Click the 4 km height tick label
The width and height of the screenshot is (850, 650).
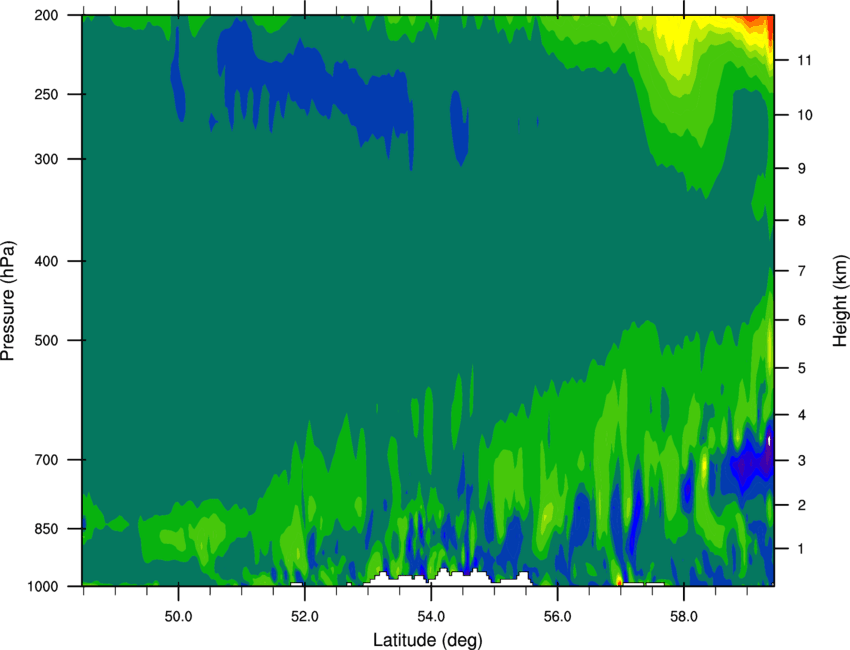click(802, 415)
